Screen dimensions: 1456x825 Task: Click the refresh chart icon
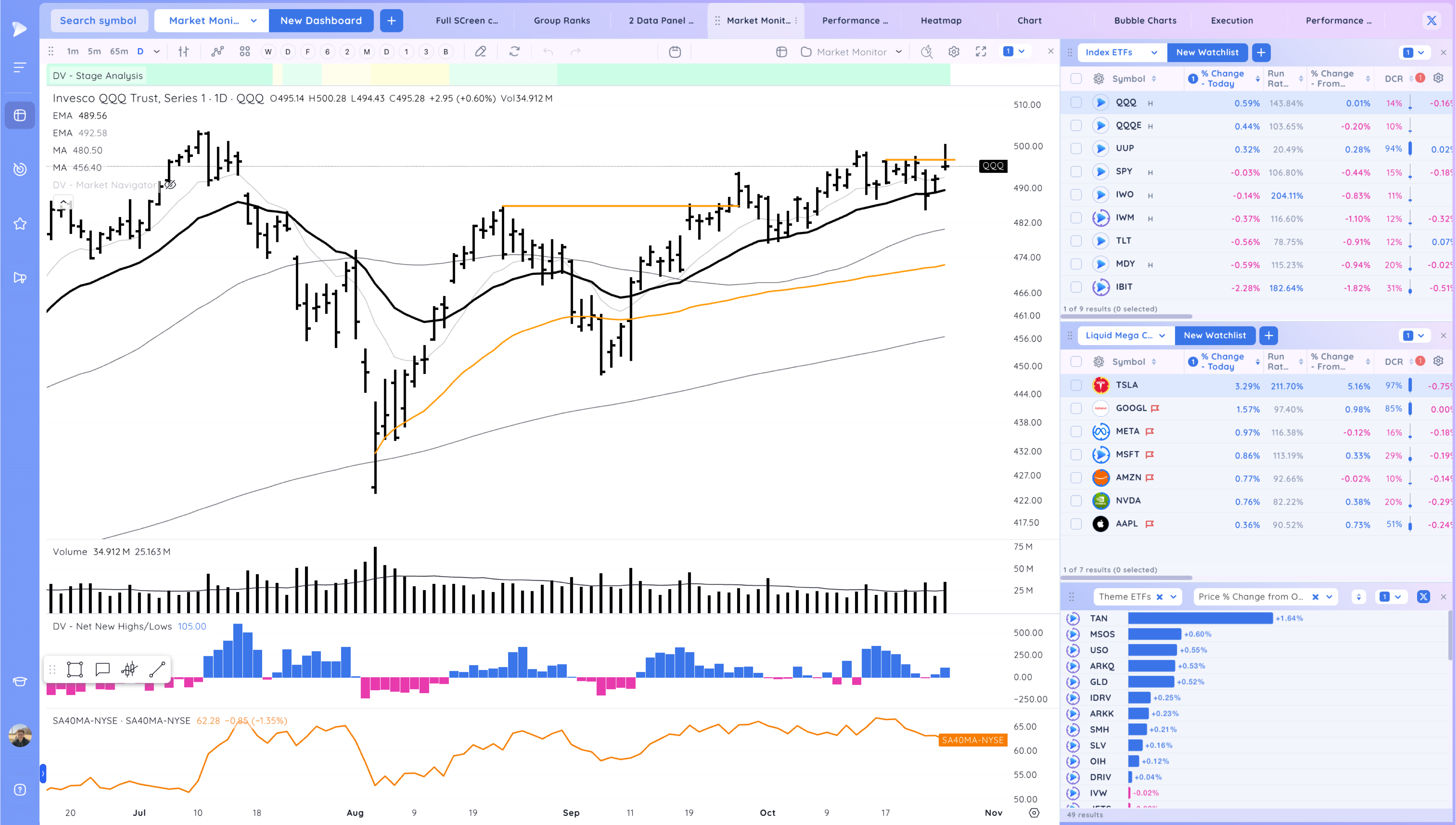coord(514,52)
